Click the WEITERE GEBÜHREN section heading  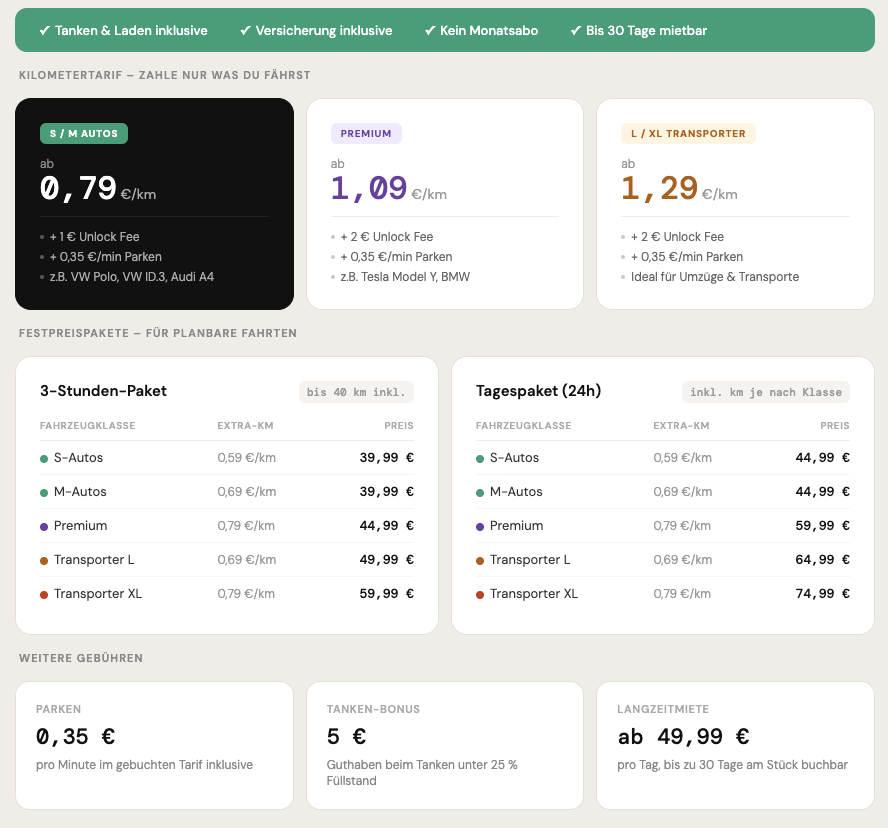click(x=81, y=658)
